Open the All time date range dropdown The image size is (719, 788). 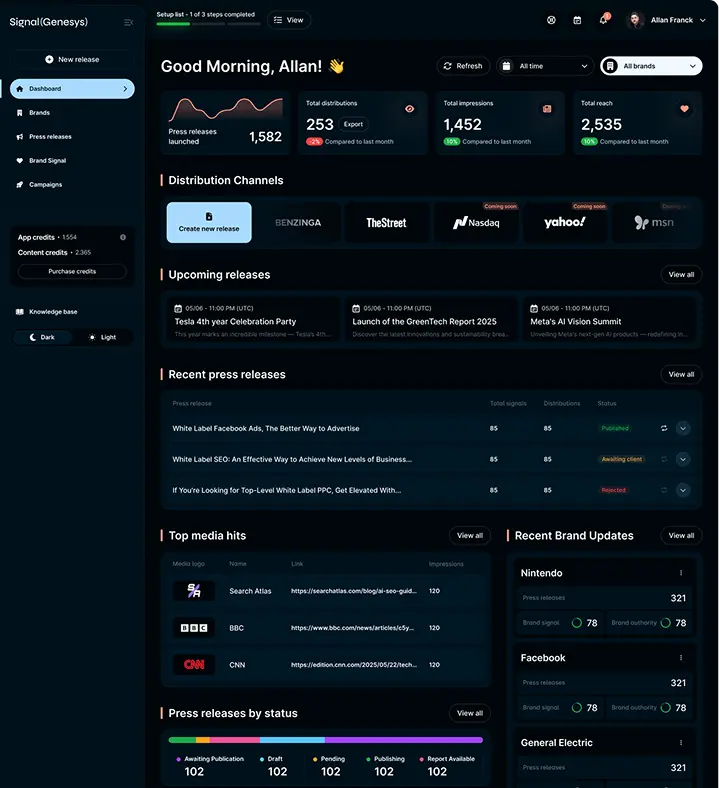pos(545,66)
